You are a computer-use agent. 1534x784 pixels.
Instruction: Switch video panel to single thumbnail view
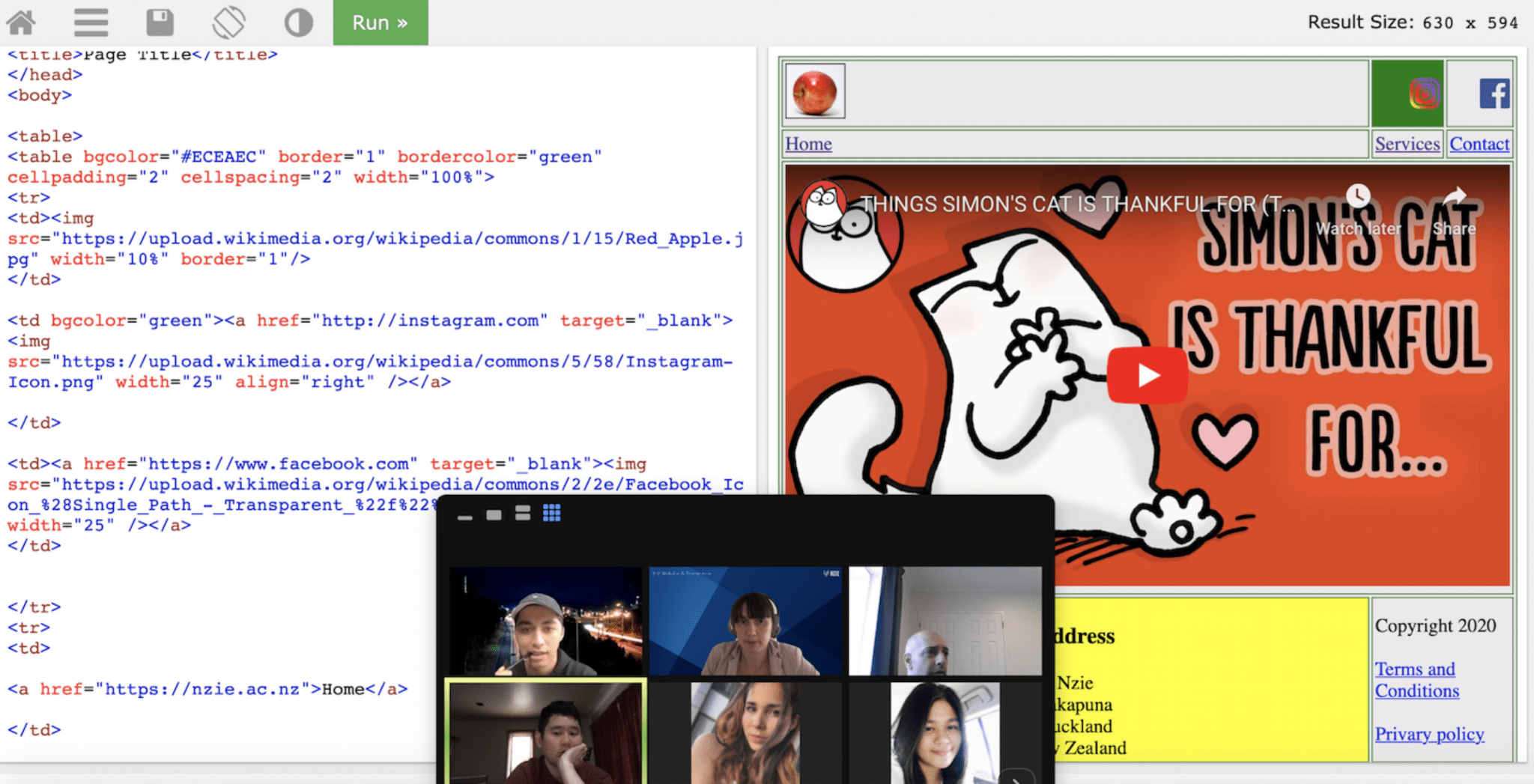point(494,514)
